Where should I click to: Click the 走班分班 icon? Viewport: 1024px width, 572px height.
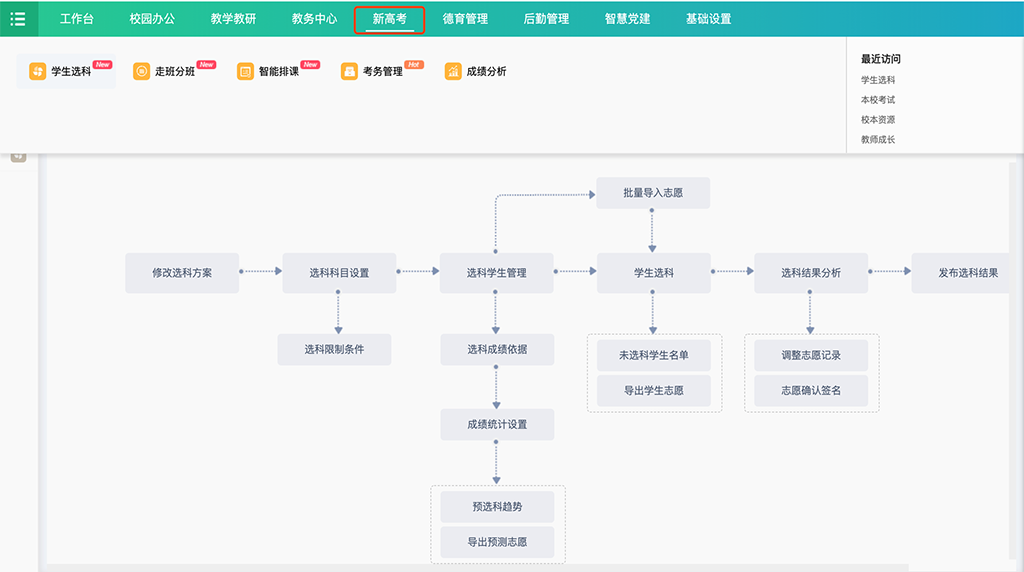point(141,72)
